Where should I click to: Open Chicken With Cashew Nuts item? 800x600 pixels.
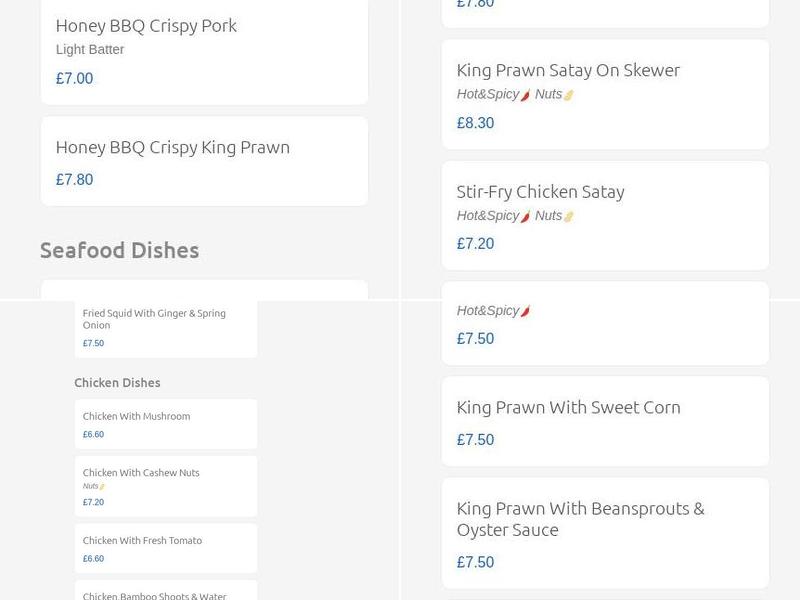pyautogui.click(x=141, y=473)
